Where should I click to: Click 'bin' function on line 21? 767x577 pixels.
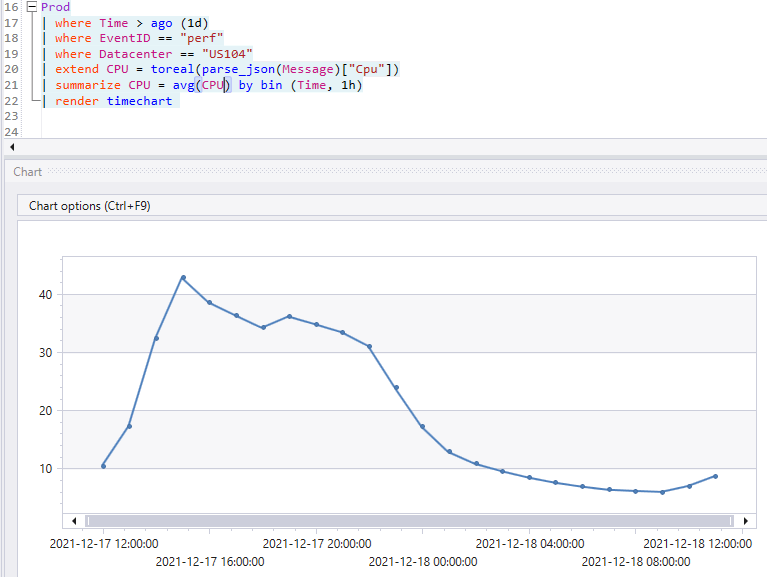coord(271,85)
